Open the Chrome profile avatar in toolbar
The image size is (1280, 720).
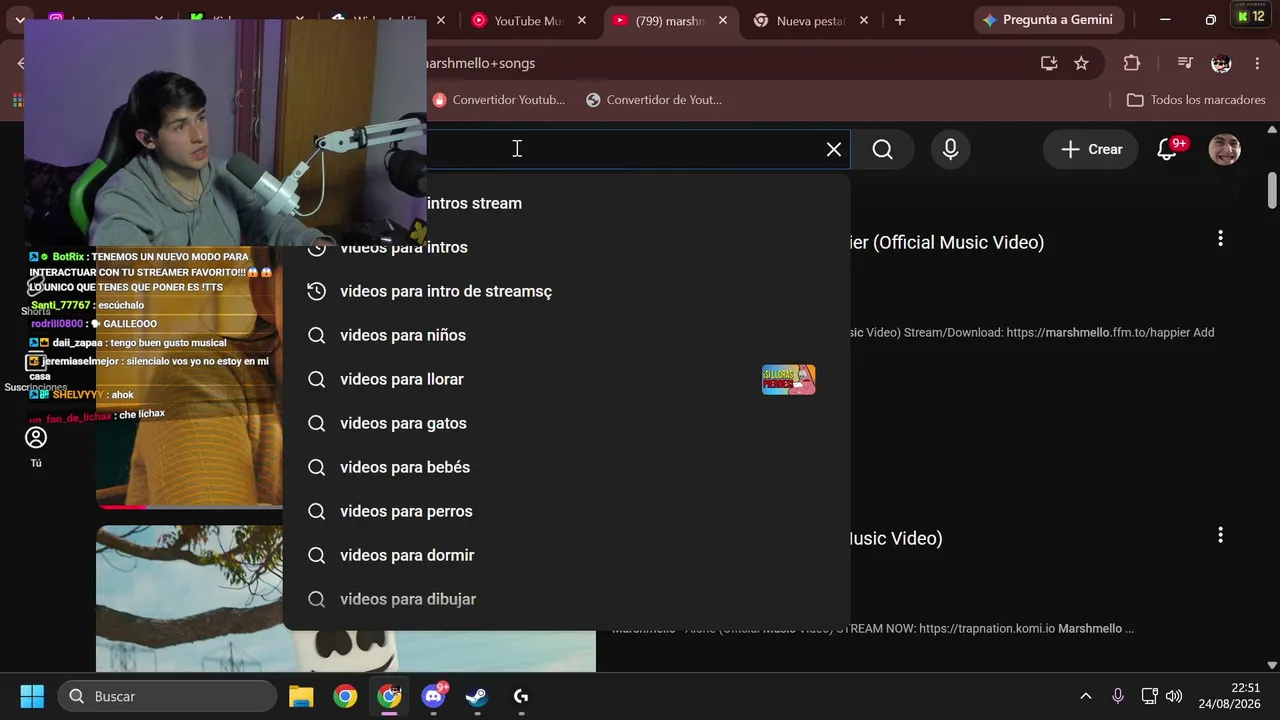point(1221,63)
